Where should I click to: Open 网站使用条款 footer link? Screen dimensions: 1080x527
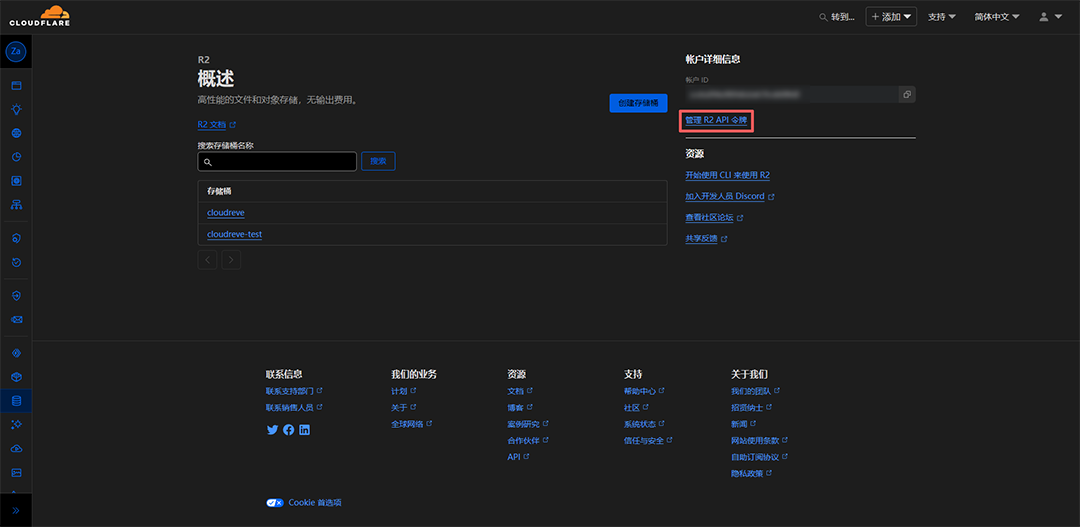tap(759, 440)
